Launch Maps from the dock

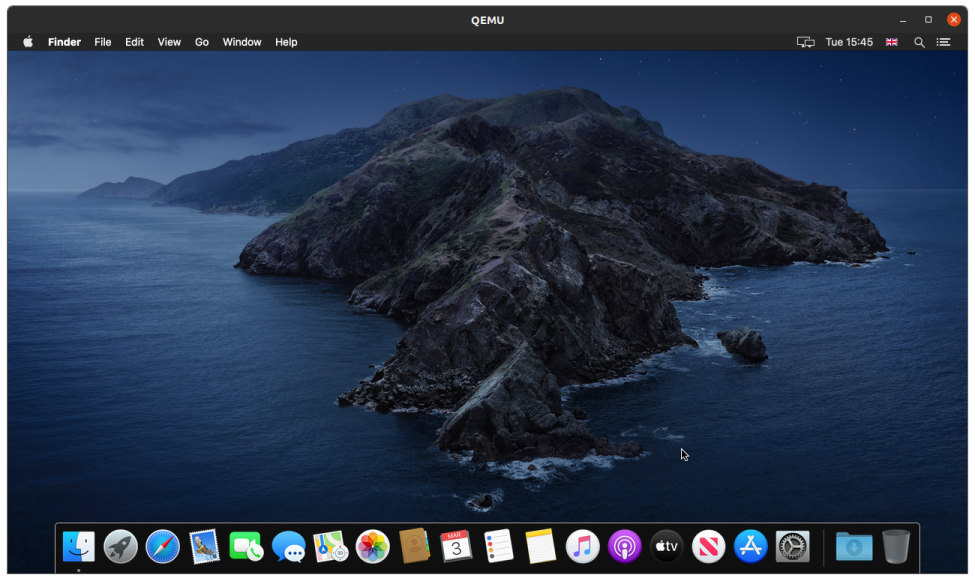[x=331, y=546]
